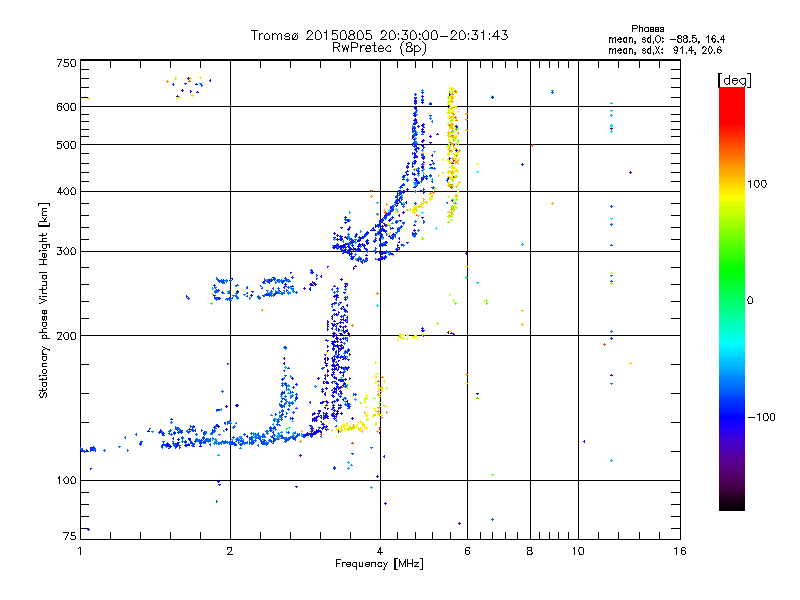Click the x-axis tick label '2'
Image resolution: width=800 pixels, height=600 pixels.
pyautogui.click(x=230, y=551)
